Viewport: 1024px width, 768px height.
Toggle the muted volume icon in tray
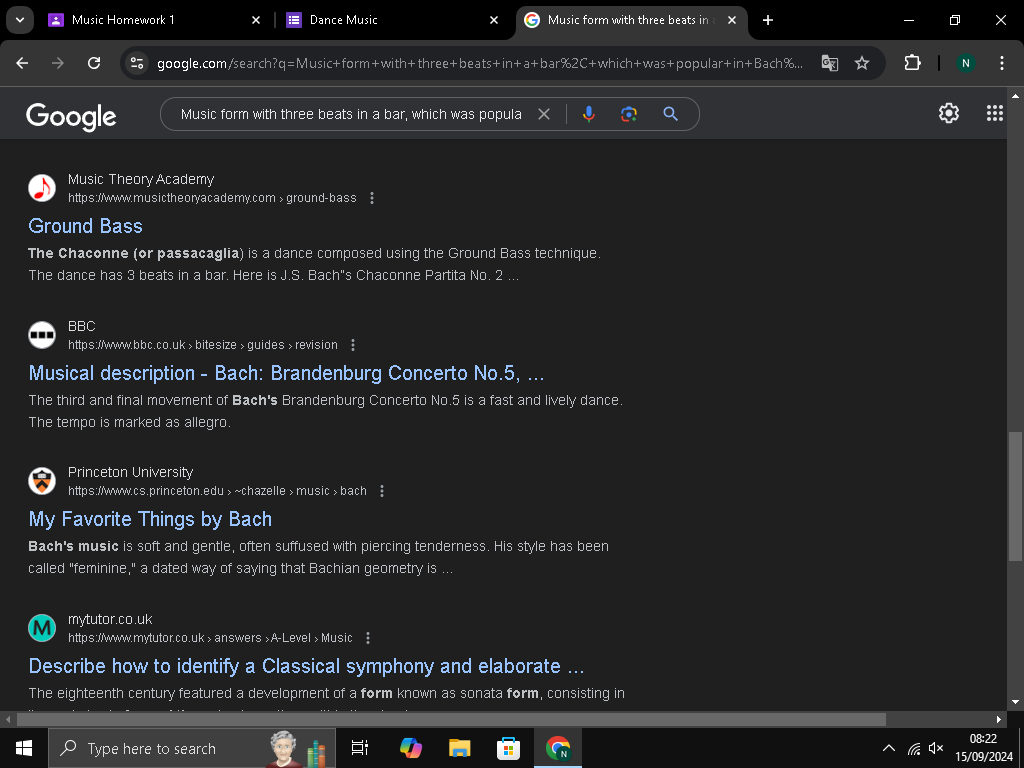tap(936, 748)
